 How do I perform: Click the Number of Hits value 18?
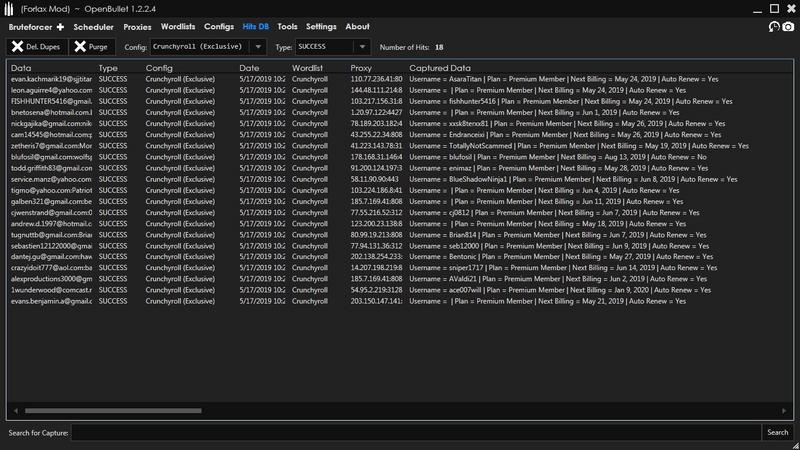pos(439,47)
